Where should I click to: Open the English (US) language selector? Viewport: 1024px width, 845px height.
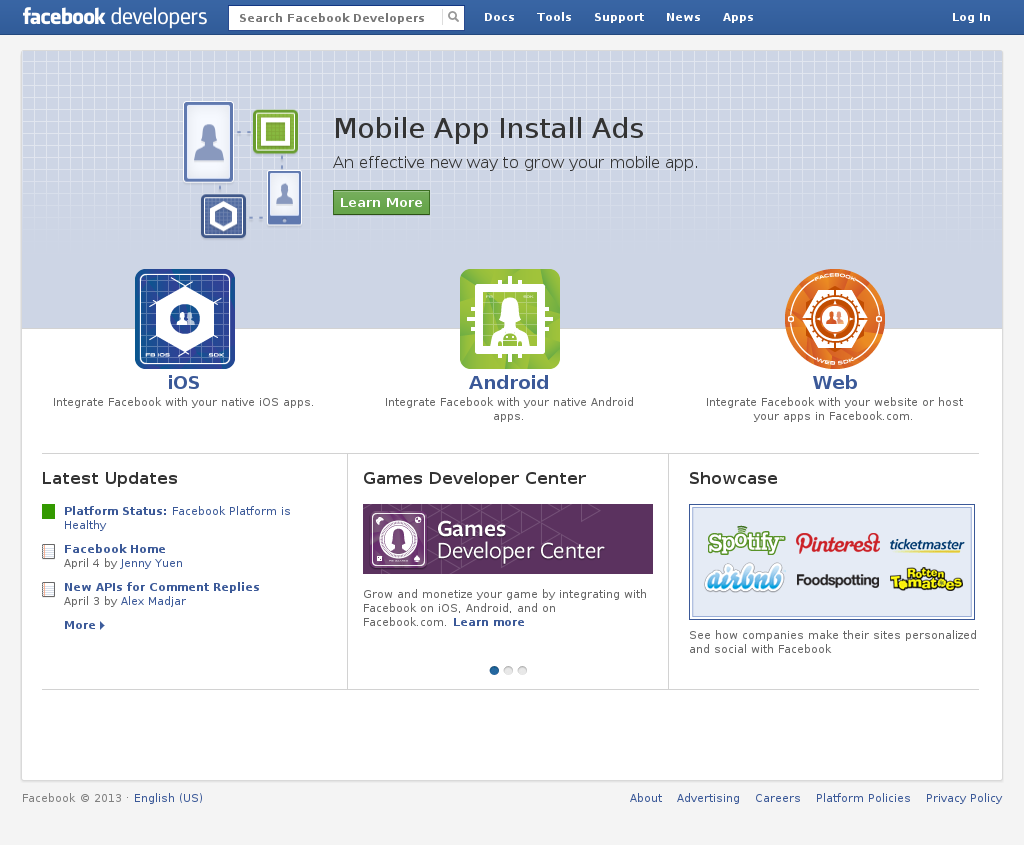pyautogui.click(x=168, y=798)
